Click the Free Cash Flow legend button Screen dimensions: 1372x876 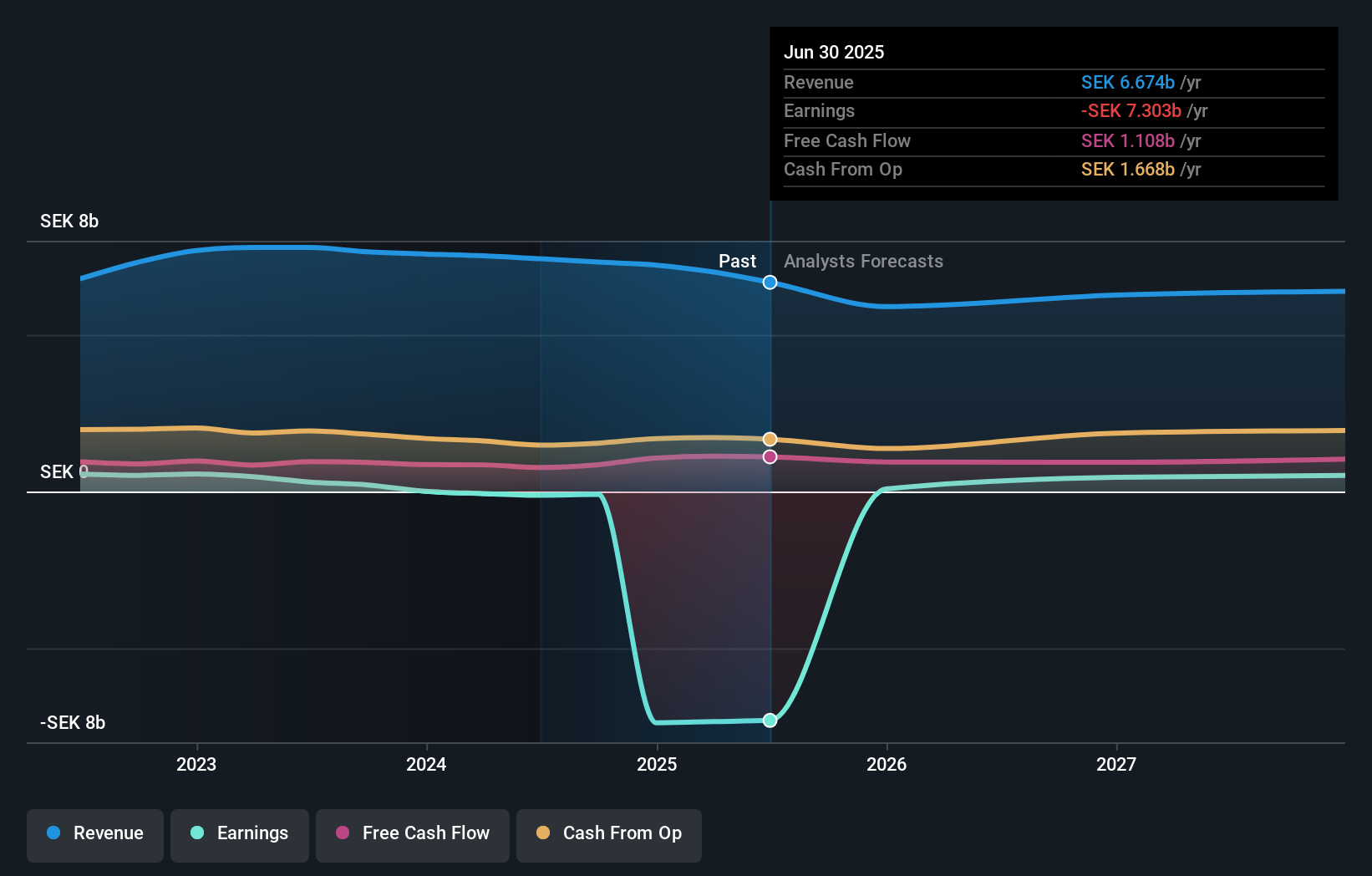coord(412,833)
